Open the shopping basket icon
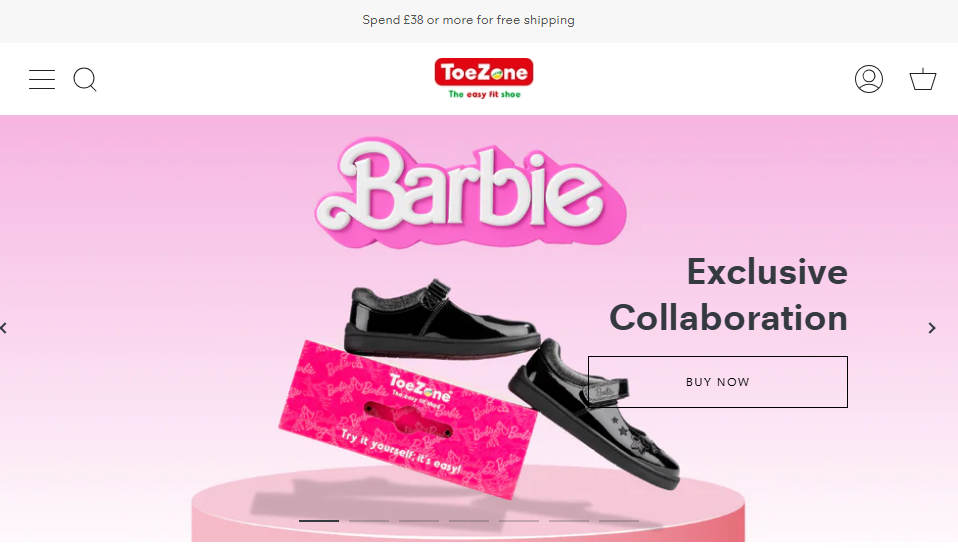 coord(923,79)
